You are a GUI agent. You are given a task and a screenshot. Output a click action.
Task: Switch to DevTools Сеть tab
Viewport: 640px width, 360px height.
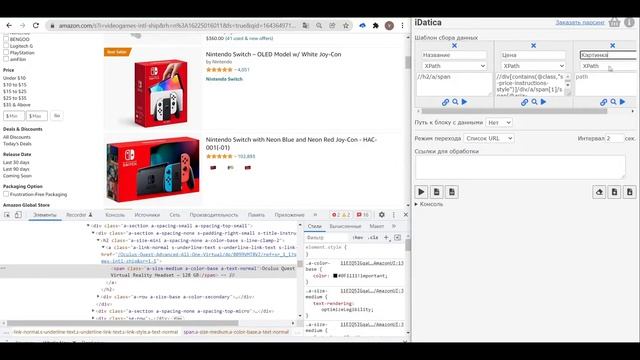click(x=175, y=215)
